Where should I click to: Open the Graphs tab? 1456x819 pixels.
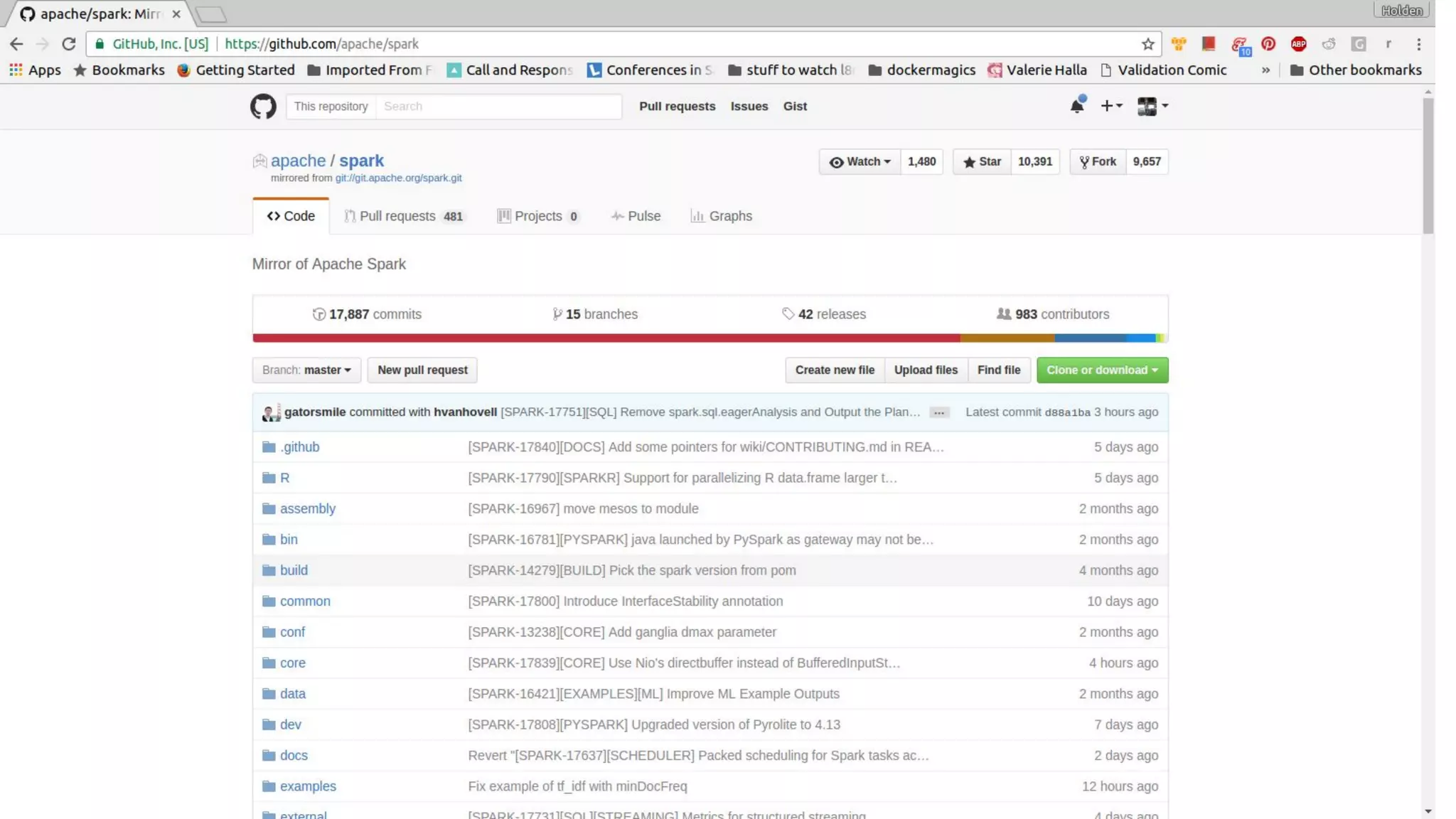(722, 216)
